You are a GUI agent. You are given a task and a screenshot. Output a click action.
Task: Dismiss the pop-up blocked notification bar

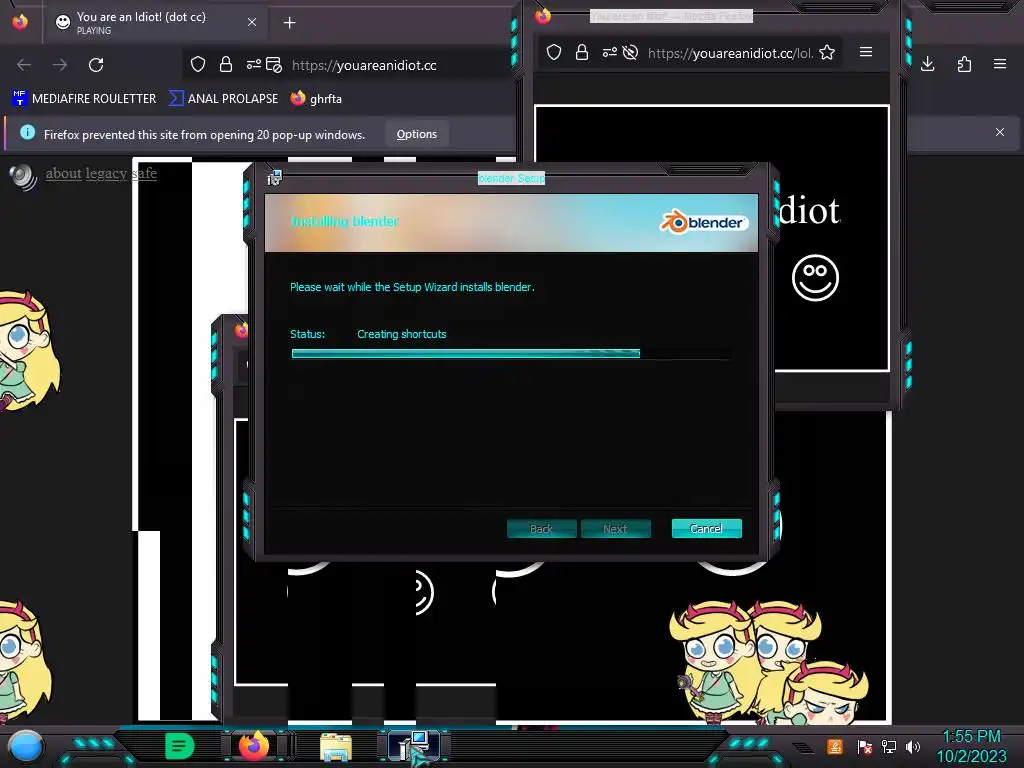1000,132
